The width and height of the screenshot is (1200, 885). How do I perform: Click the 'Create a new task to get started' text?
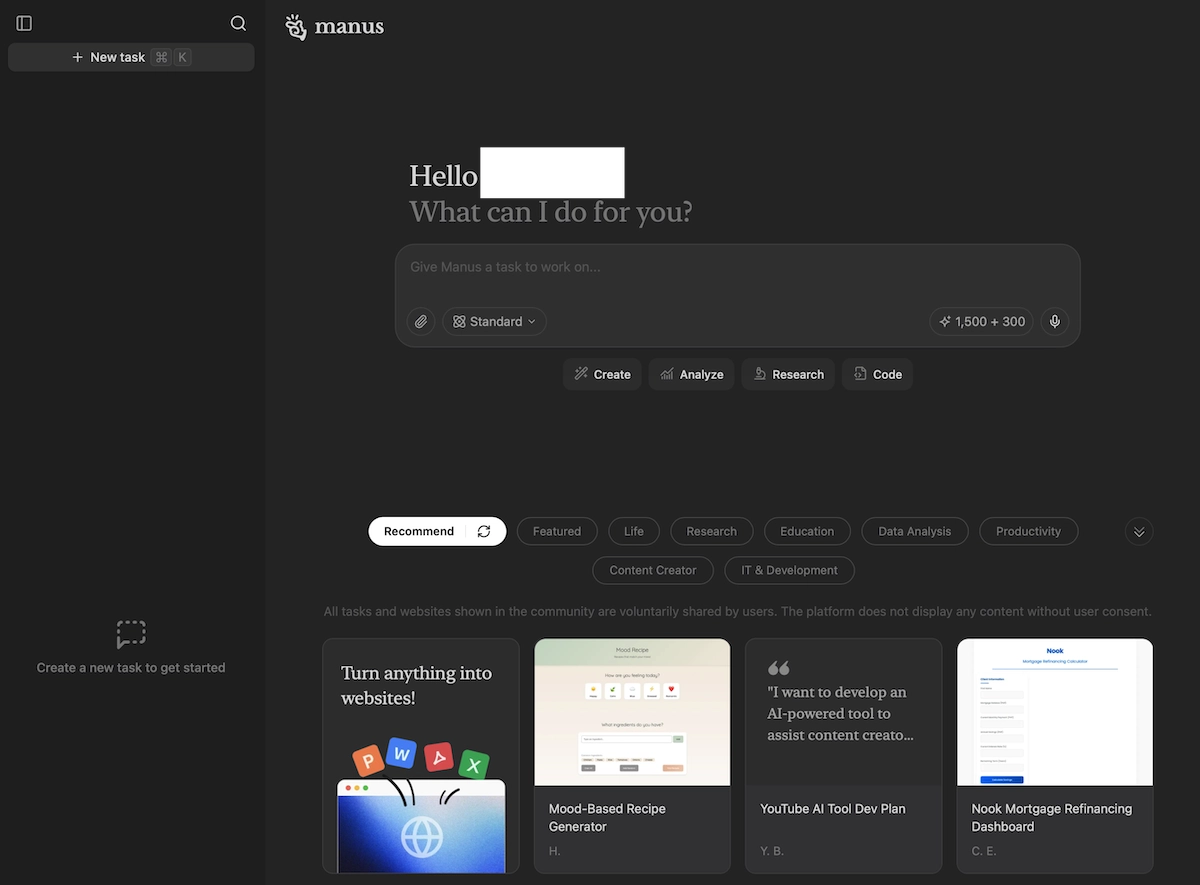coord(131,668)
